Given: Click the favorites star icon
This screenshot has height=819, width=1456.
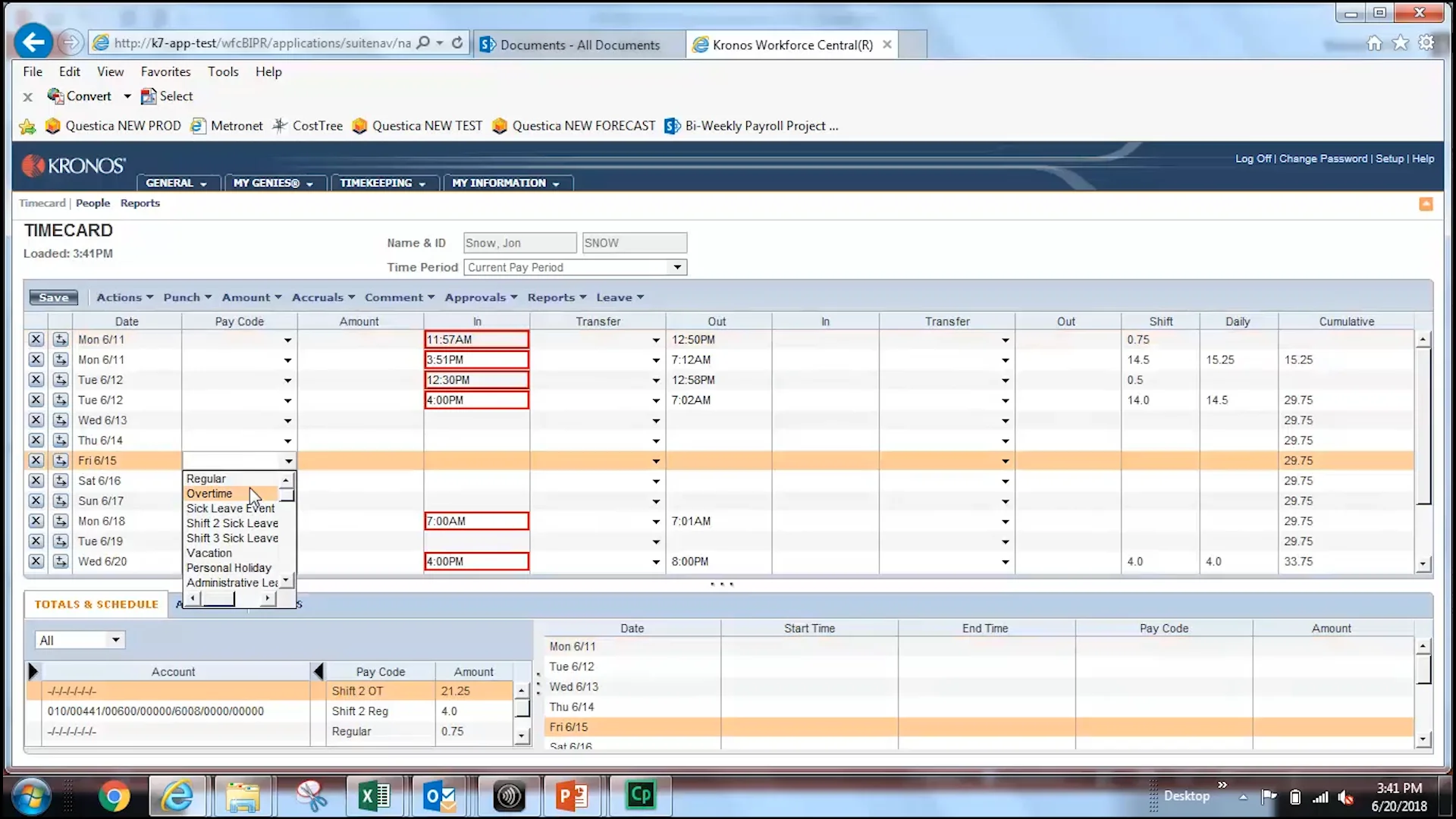Looking at the screenshot, I should point(1399,43).
